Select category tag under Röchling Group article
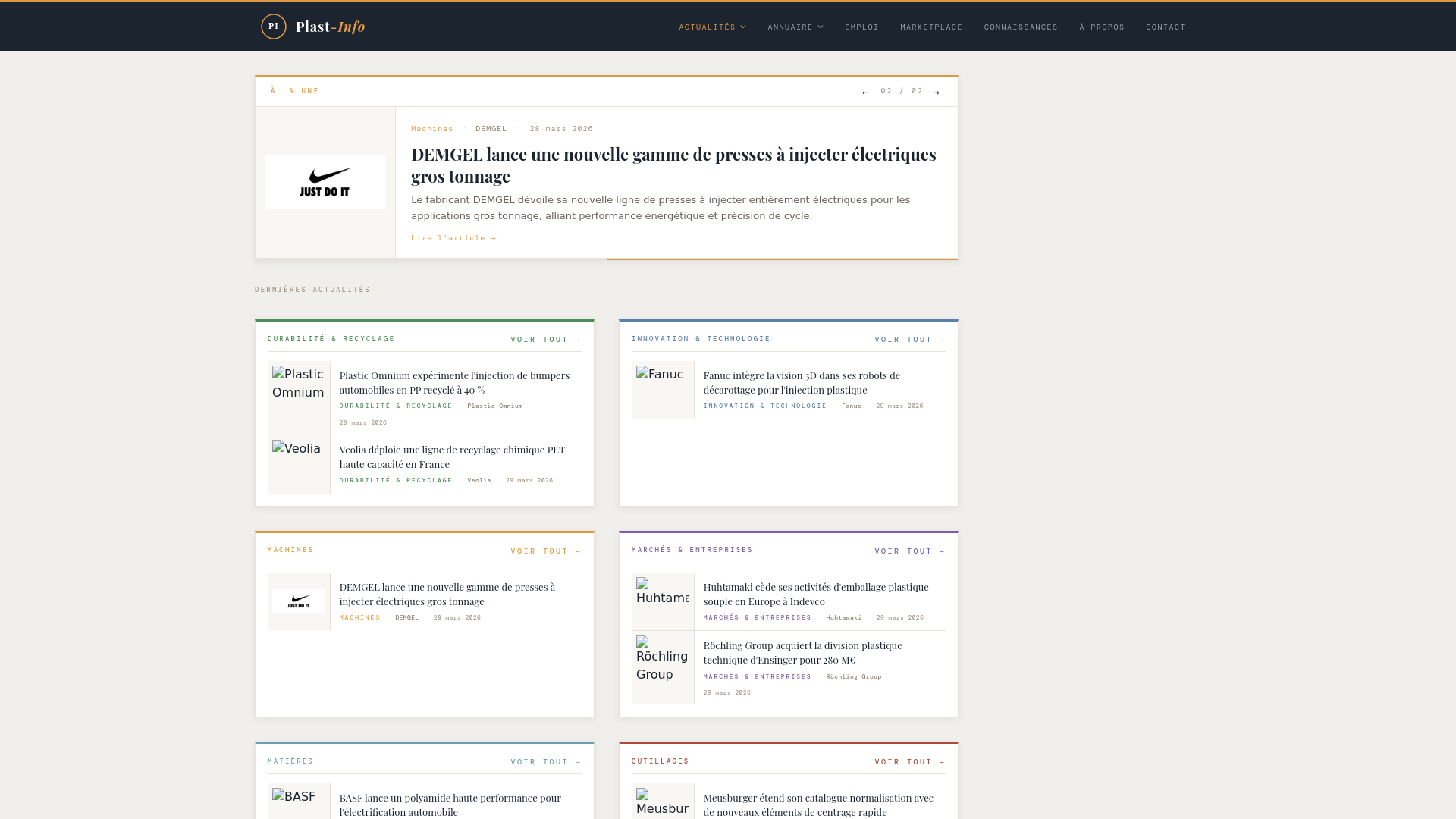Screen dimensions: 1456x819 [757, 677]
